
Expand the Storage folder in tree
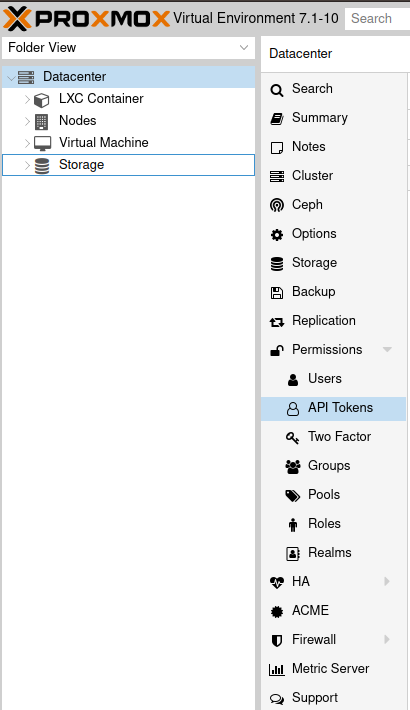(27, 165)
